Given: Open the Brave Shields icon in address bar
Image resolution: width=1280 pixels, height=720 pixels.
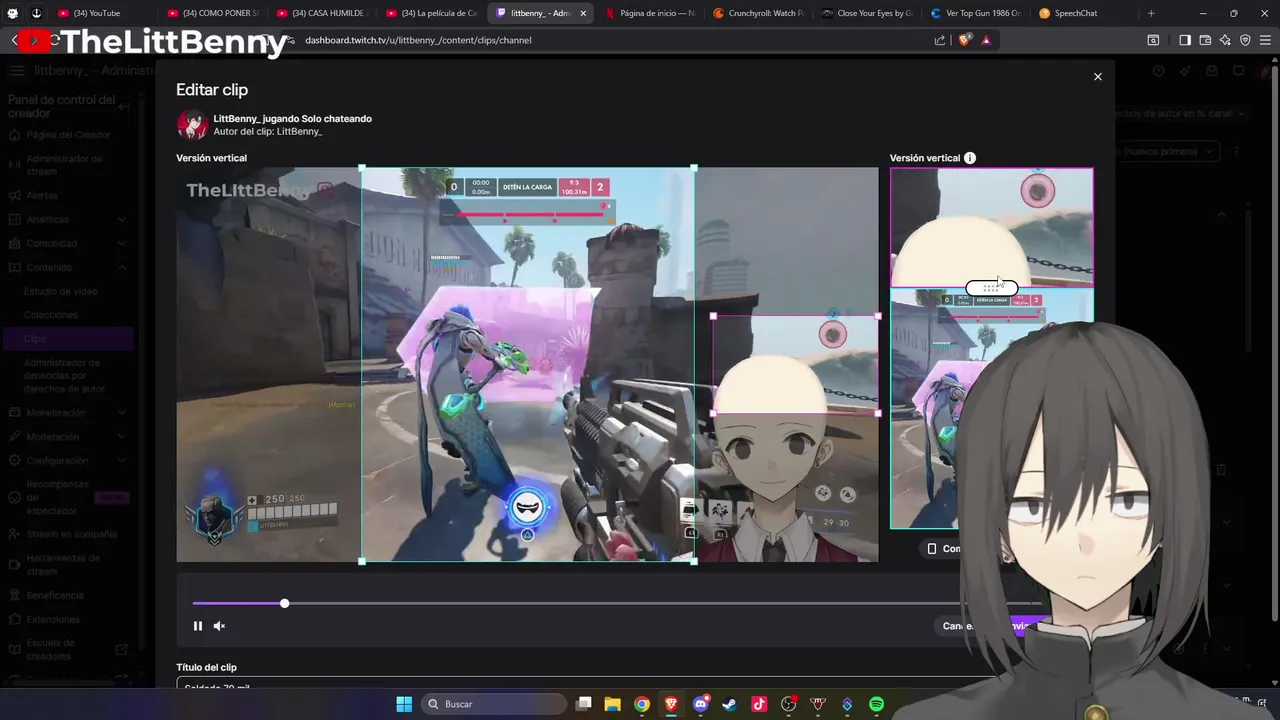Looking at the screenshot, I should (964, 40).
